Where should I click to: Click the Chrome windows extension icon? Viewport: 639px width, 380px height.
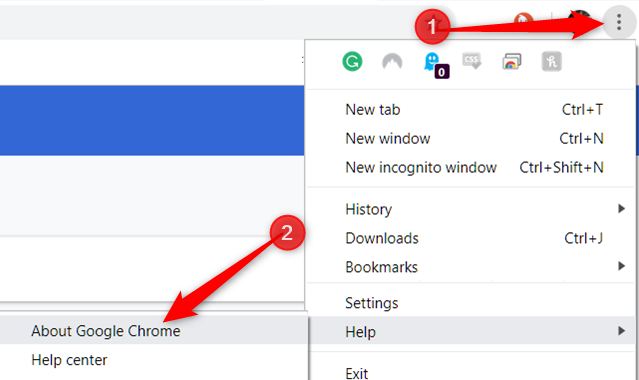coord(512,62)
